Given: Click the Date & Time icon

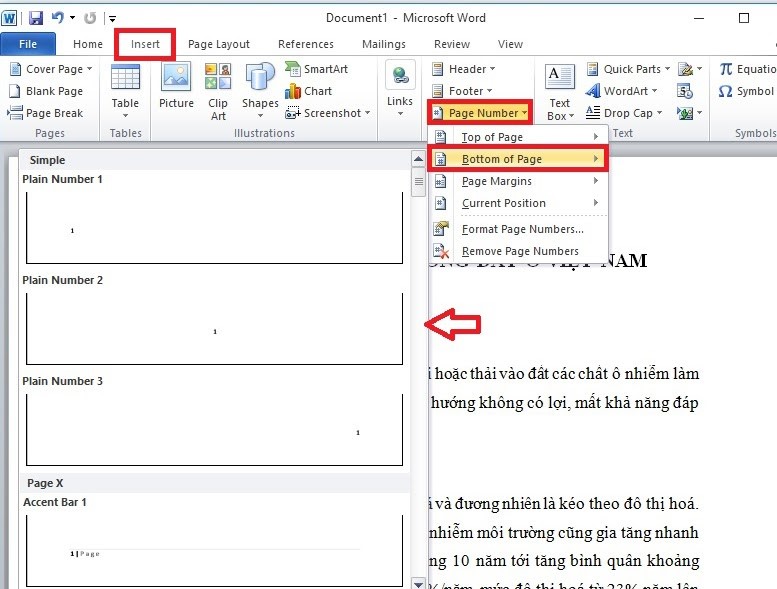Looking at the screenshot, I should click(685, 91).
